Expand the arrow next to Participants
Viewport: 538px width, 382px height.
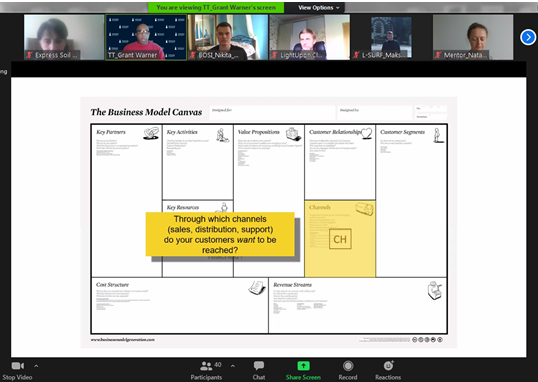(233, 366)
